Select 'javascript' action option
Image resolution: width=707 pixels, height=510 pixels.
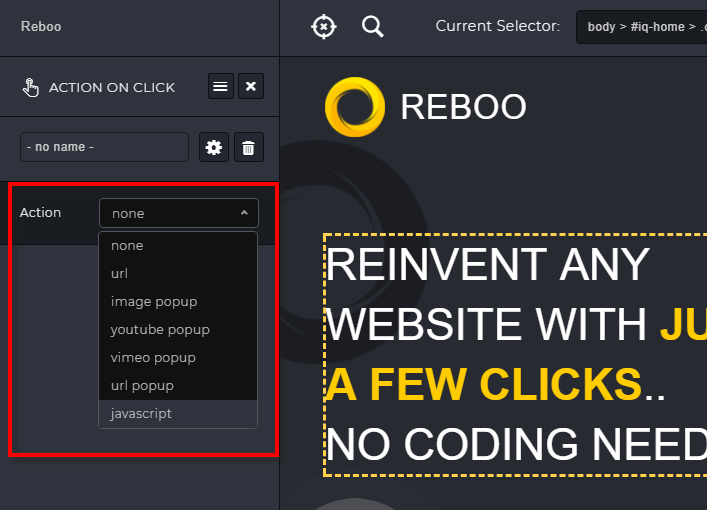(x=178, y=414)
